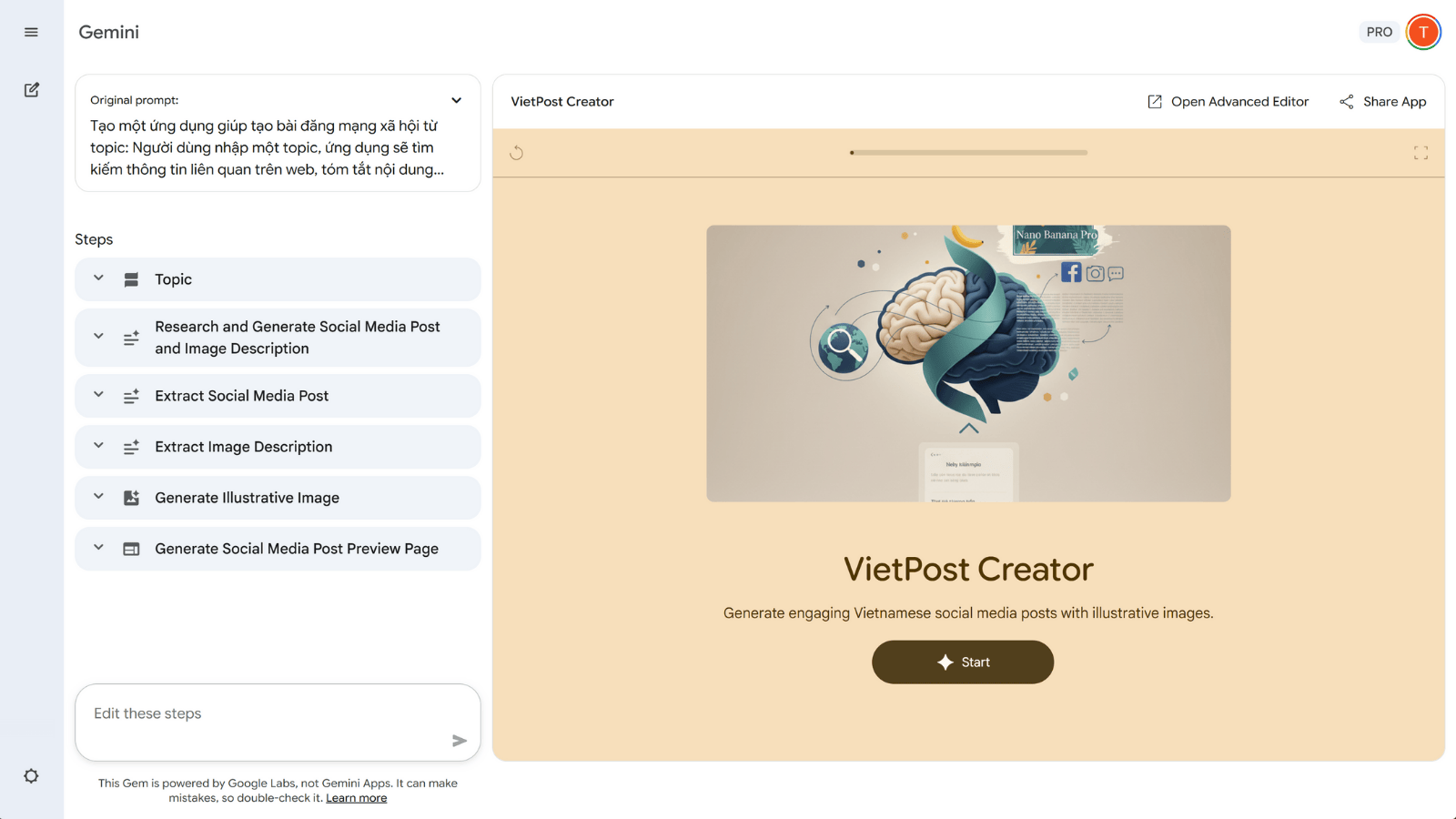Expand the Extract Image Description step
Viewport: 1456px width, 819px height.
(98, 446)
